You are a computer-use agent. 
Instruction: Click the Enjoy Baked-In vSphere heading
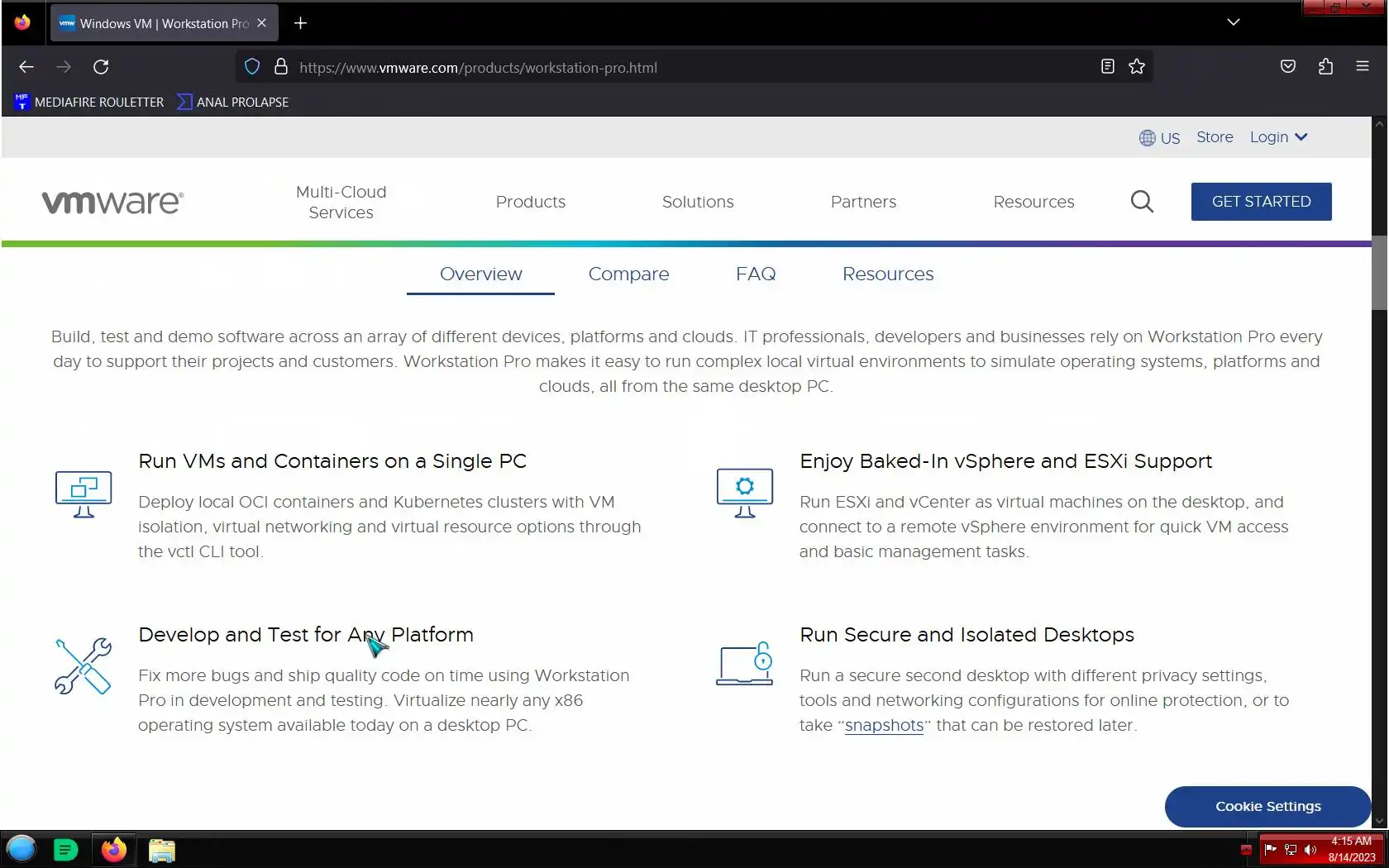click(x=1005, y=461)
